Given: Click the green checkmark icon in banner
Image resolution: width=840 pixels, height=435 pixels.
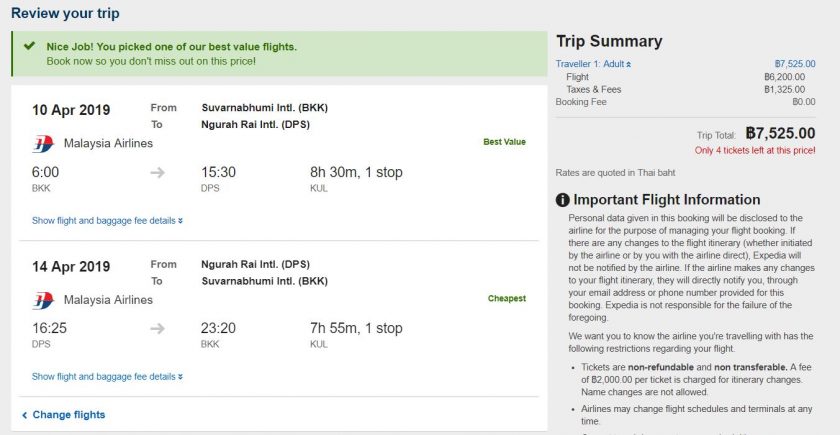Looking at the screenshot, I should 29,46.
